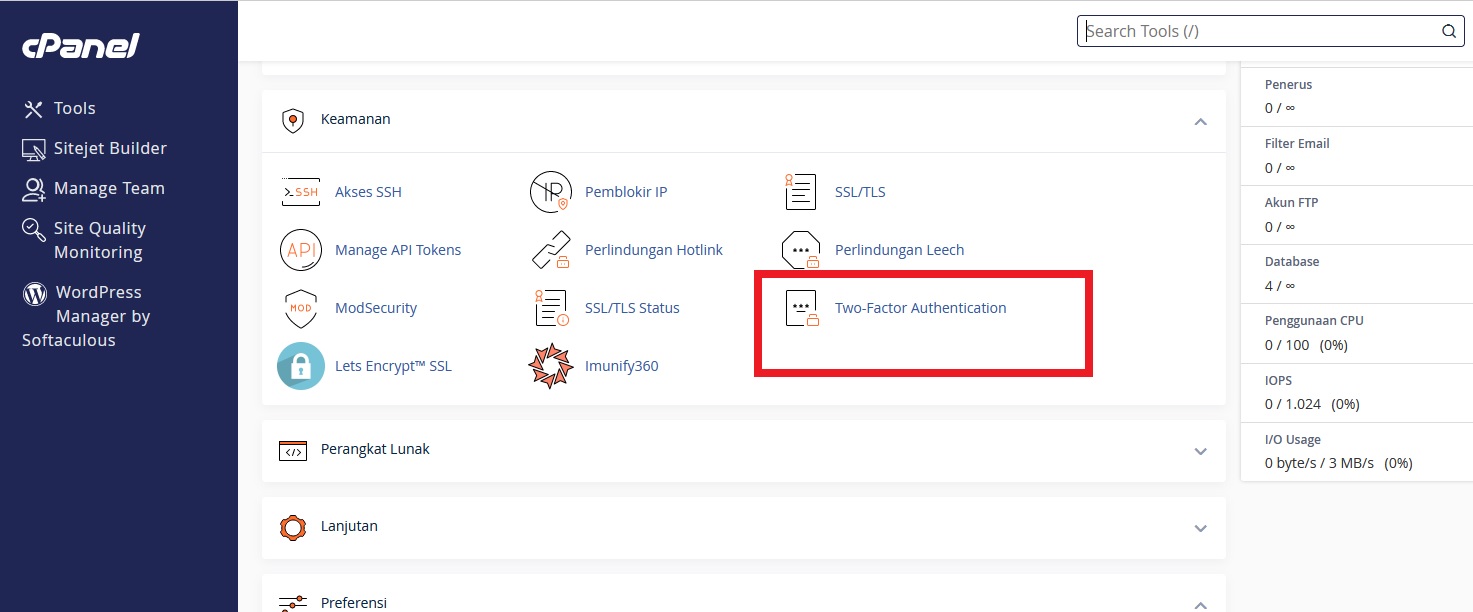Collapse the Preferensi section chevron

pyautogui.click(x=1201, y=605)
